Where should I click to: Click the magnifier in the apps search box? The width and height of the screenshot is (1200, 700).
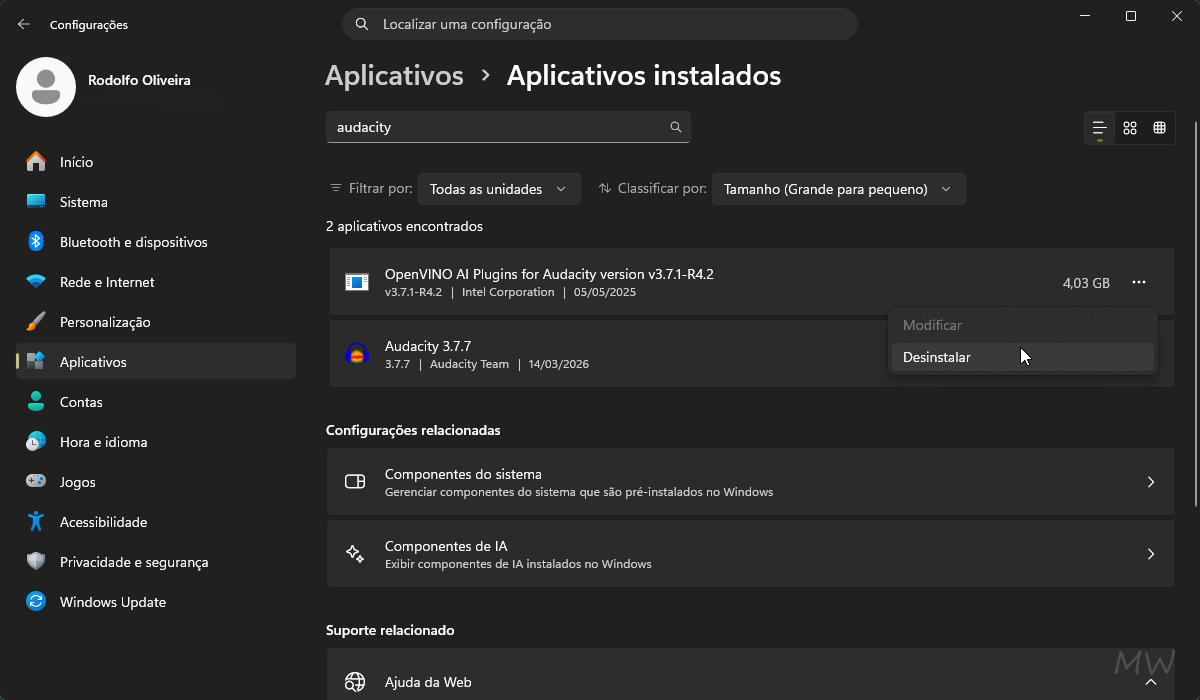point(675,127)
